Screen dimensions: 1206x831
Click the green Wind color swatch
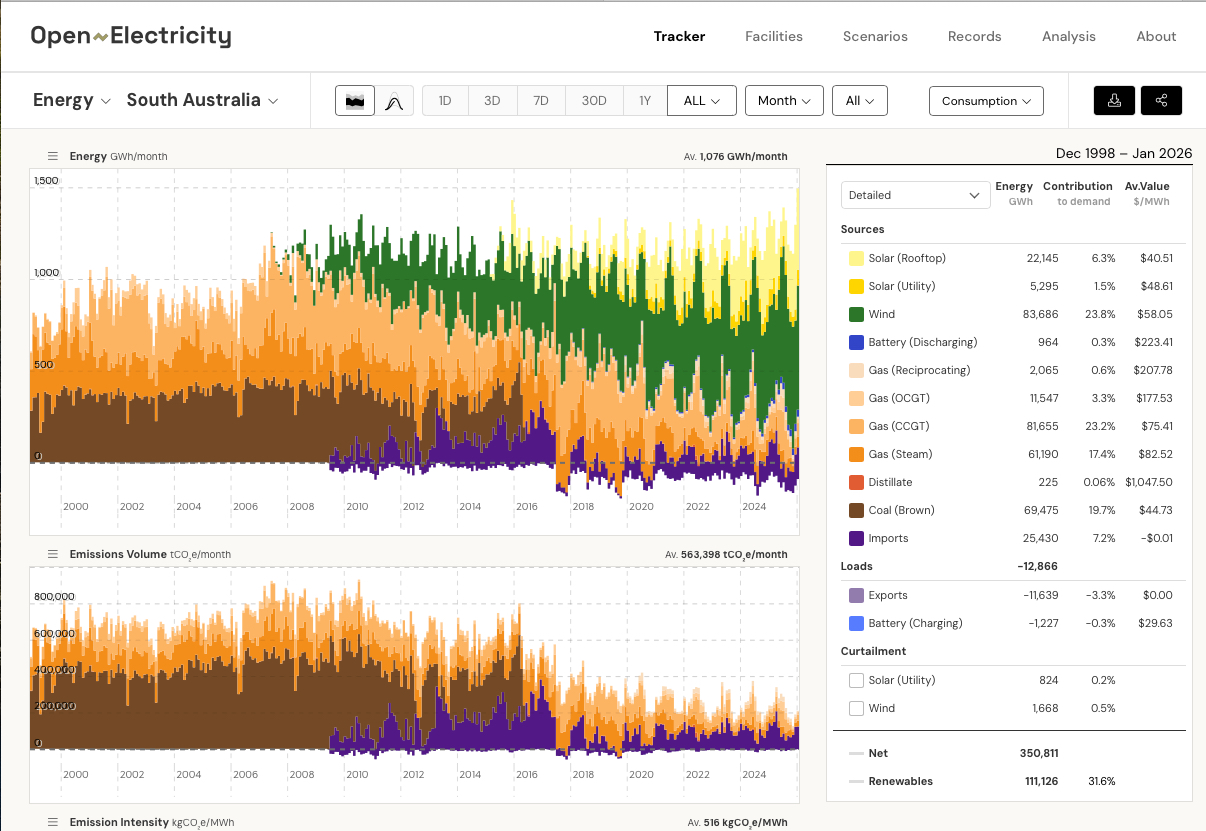(856, 314)
